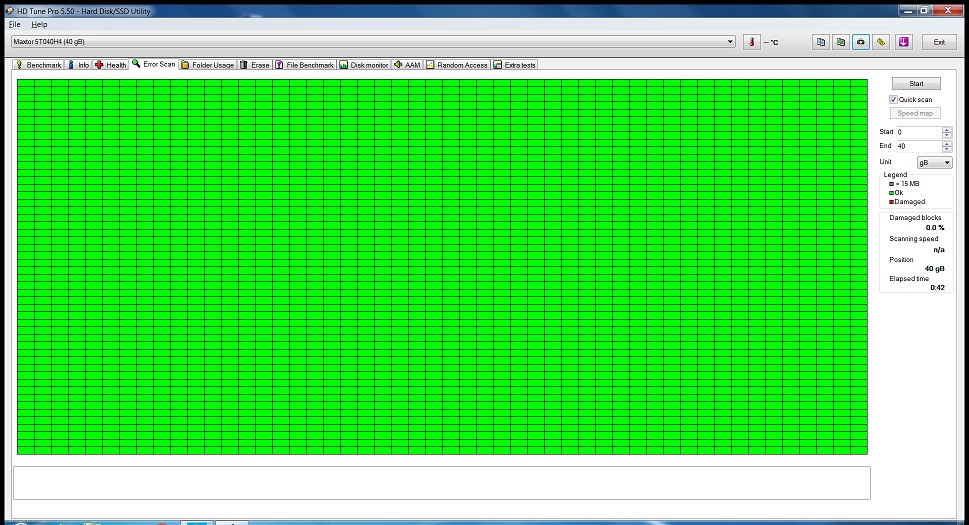Click the Damaged blocks 0.0 % value
Viewport: 969px width, 525px height.
pos(935,228)
